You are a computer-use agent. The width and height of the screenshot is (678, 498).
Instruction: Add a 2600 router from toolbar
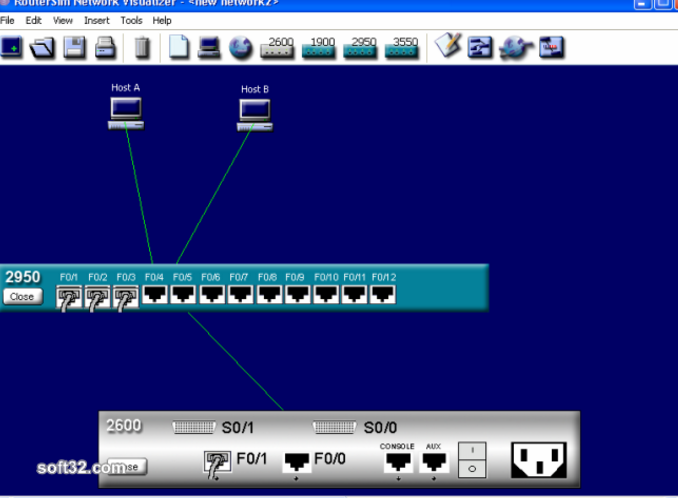tap(277, 48)
